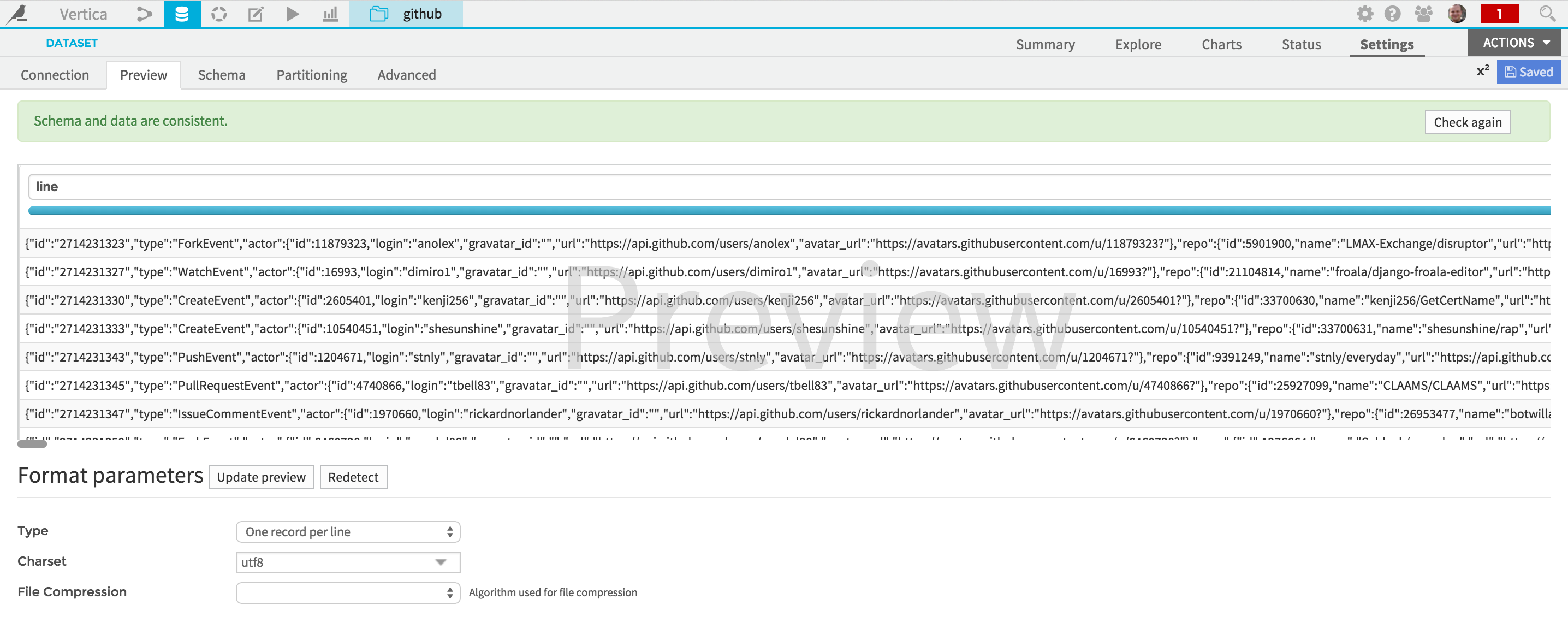Click the Vertica project name
The width and height of the screenshot is (1568, 640).
pyautogui.click(x=84, y=14)
